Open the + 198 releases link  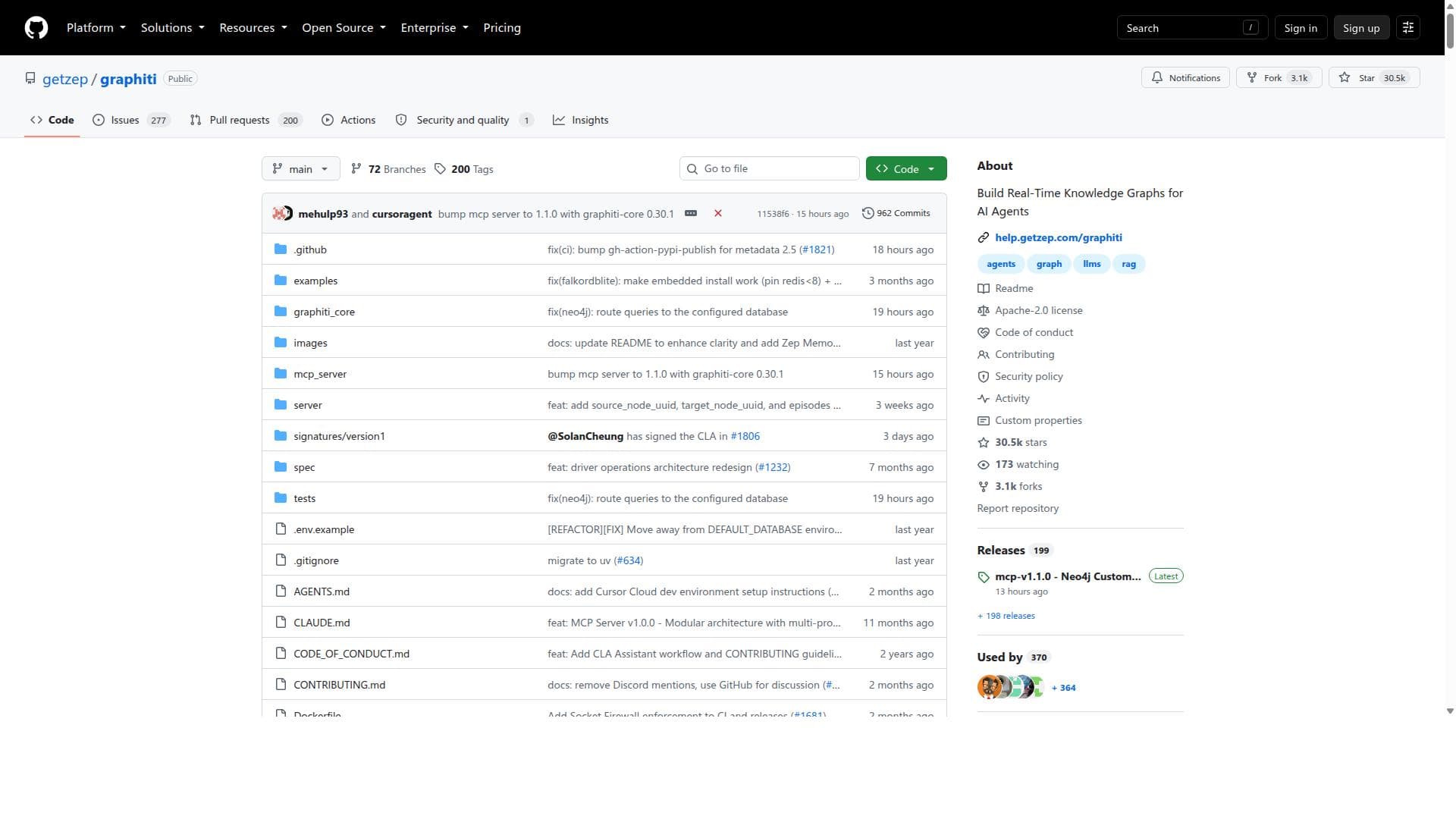[1006, 617]
